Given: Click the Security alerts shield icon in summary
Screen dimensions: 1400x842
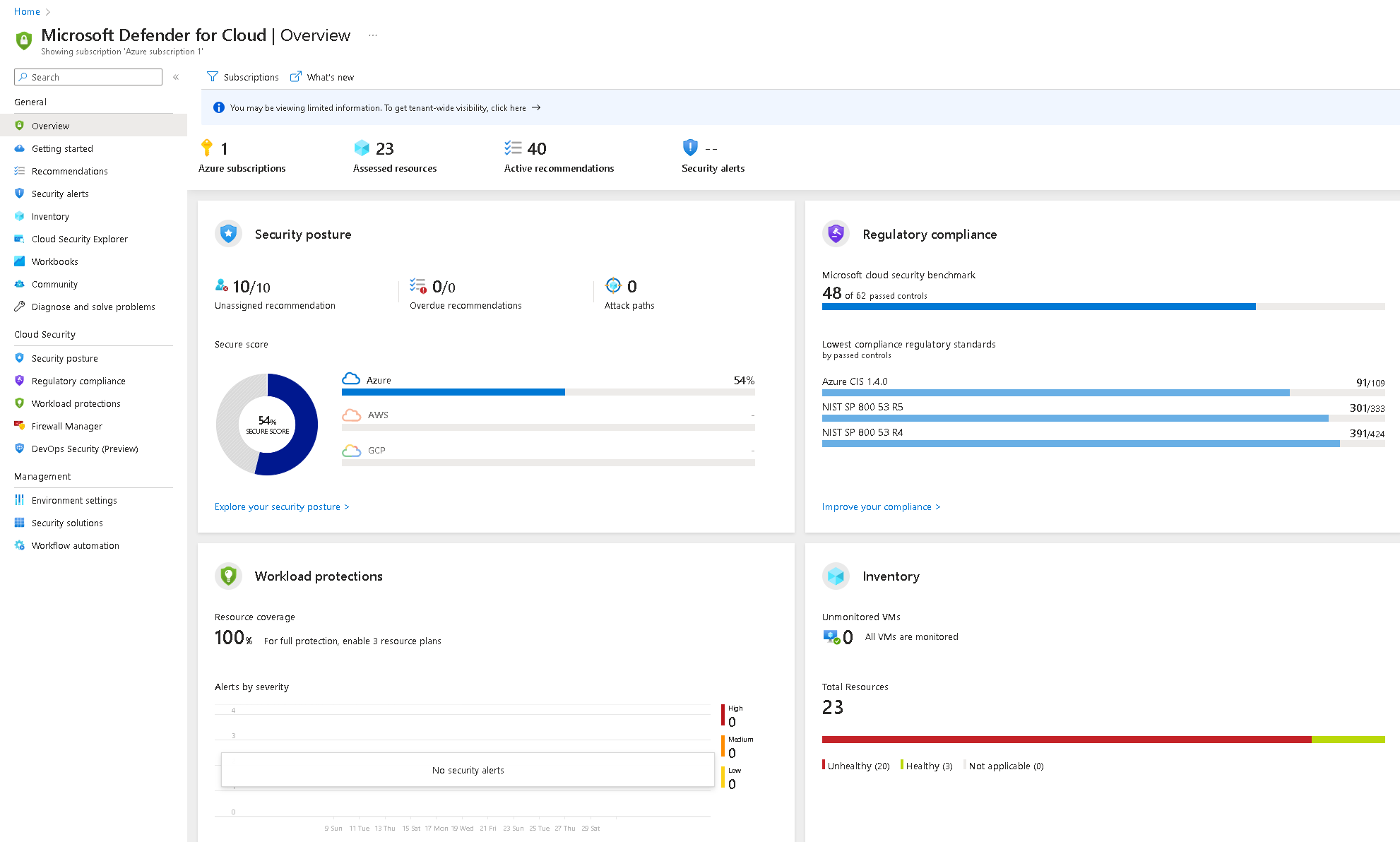Looking at the screenshot, I should (690, 148).
